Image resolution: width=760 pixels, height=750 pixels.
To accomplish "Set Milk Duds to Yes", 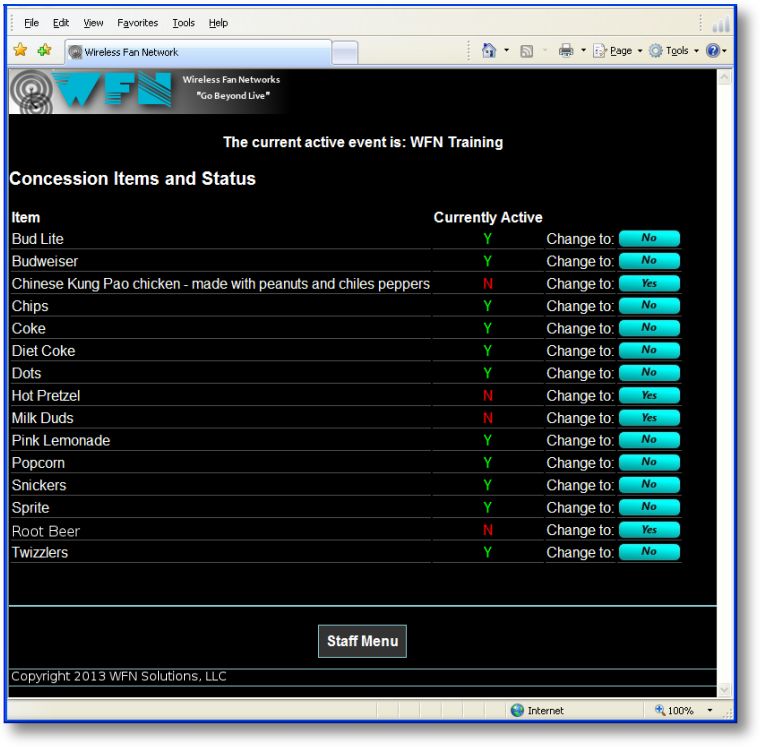I will coord(649,417).
